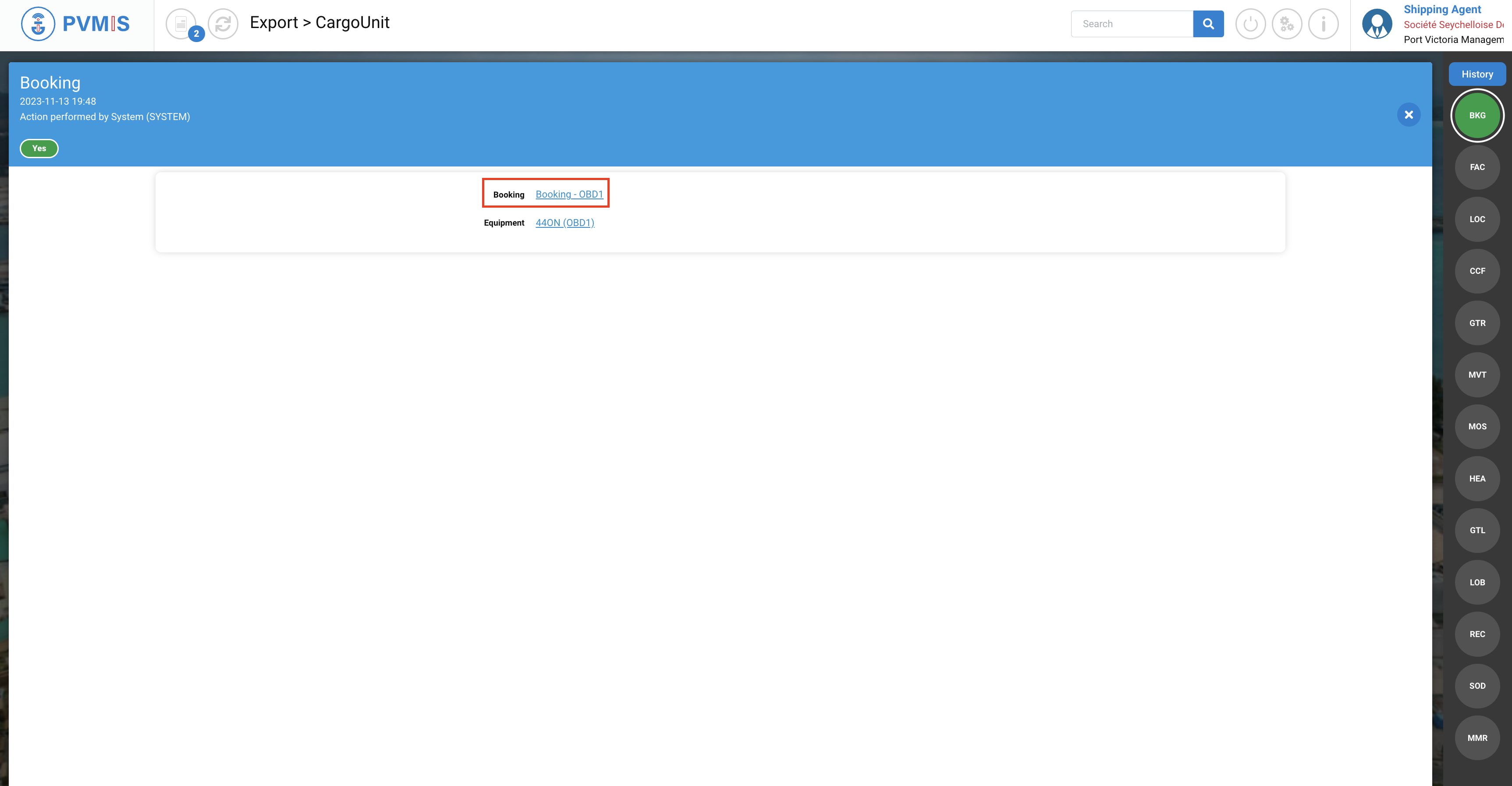Click the green Yes badge

(x=39, y=149)
